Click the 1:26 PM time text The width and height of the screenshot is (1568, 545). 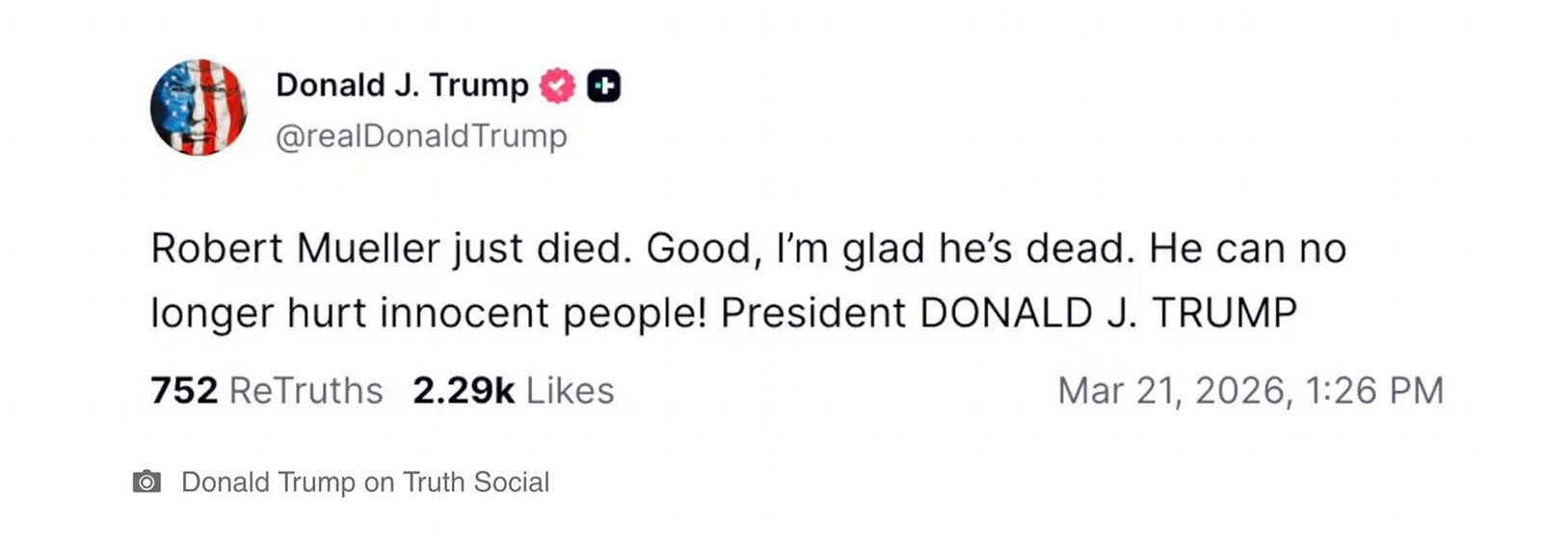(1374, 390)
